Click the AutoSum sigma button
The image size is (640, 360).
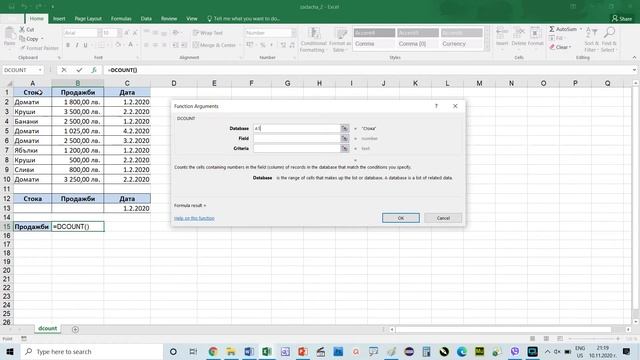(563, 29)
